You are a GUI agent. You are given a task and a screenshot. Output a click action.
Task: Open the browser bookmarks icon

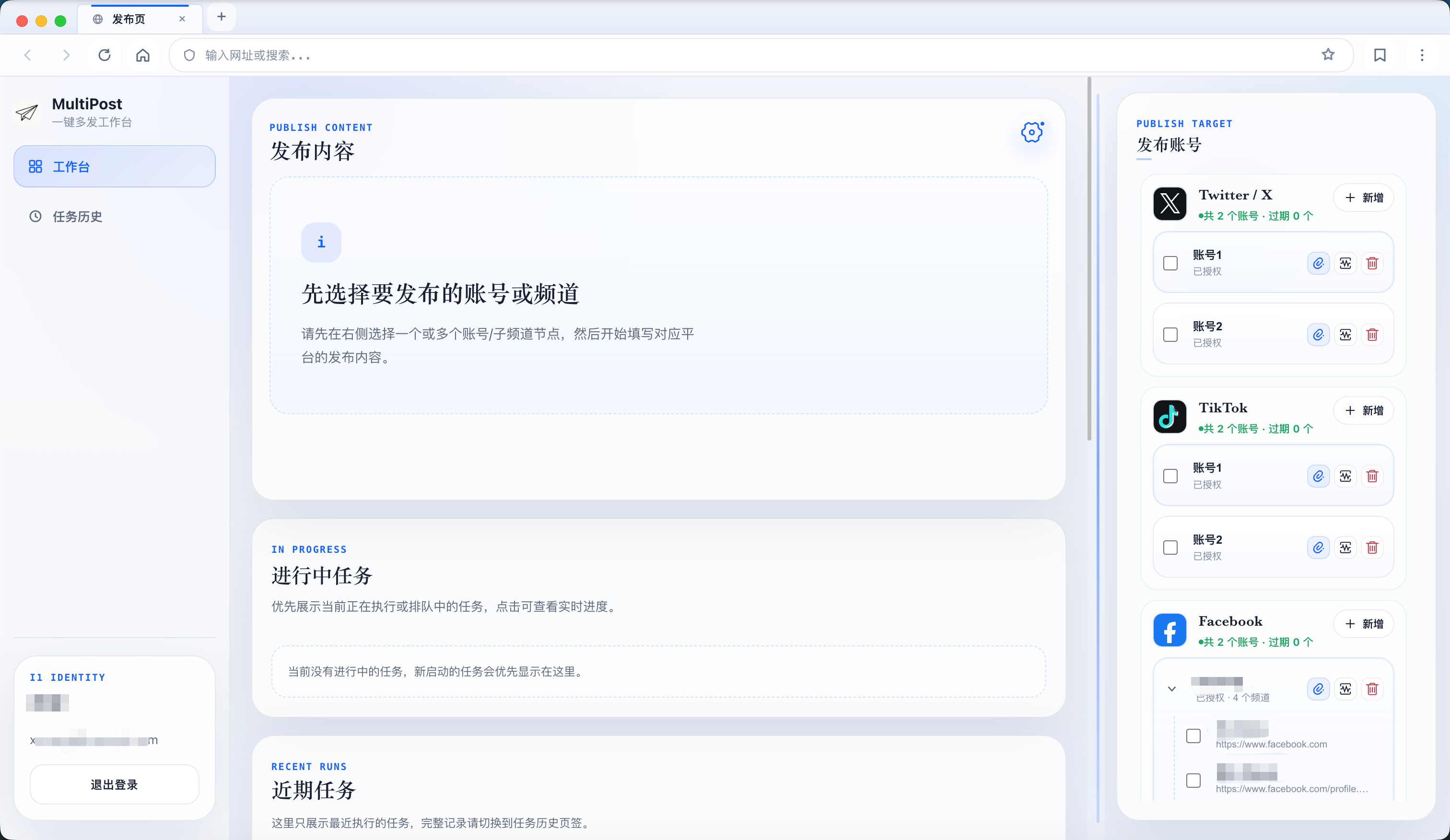pos(1380,55)
